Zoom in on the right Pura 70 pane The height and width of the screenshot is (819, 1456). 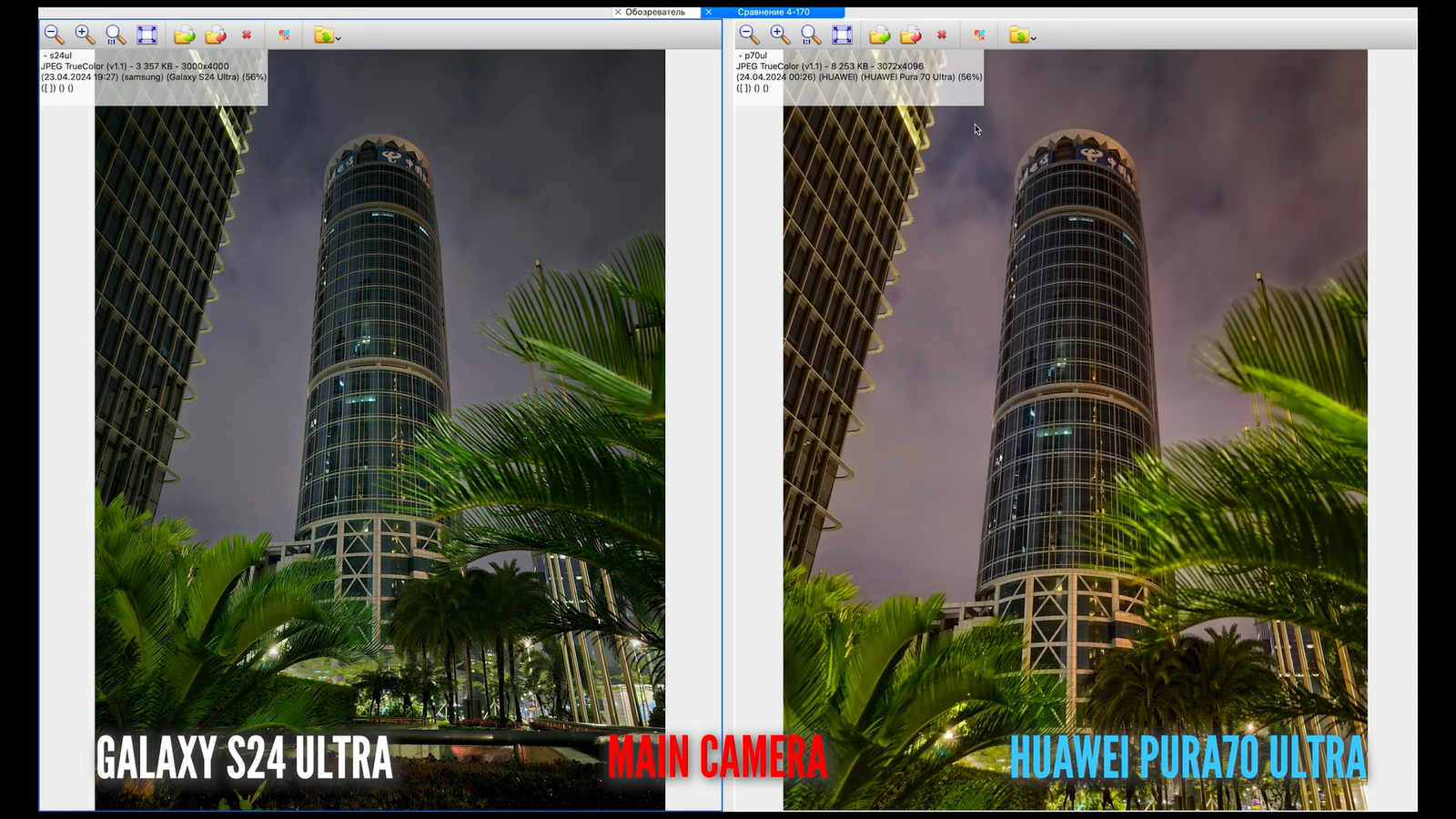point(780,35)
